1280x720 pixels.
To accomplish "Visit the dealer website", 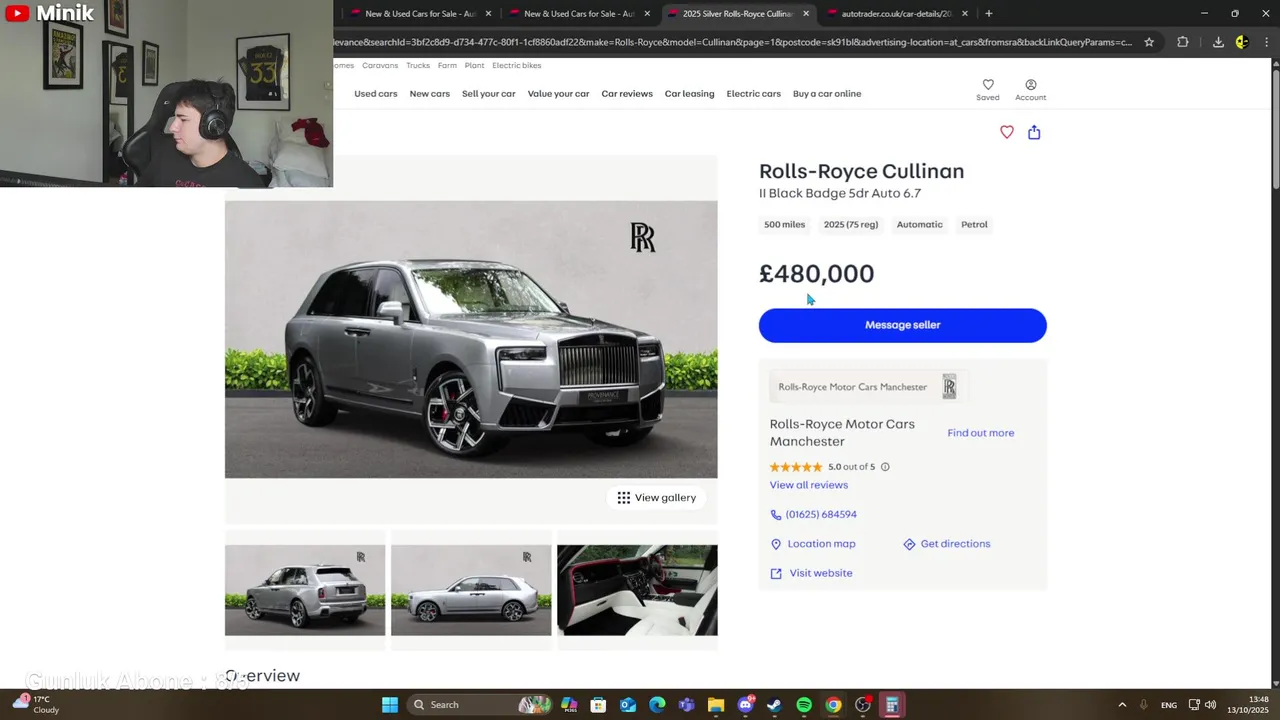I will (x=820, y=573).
